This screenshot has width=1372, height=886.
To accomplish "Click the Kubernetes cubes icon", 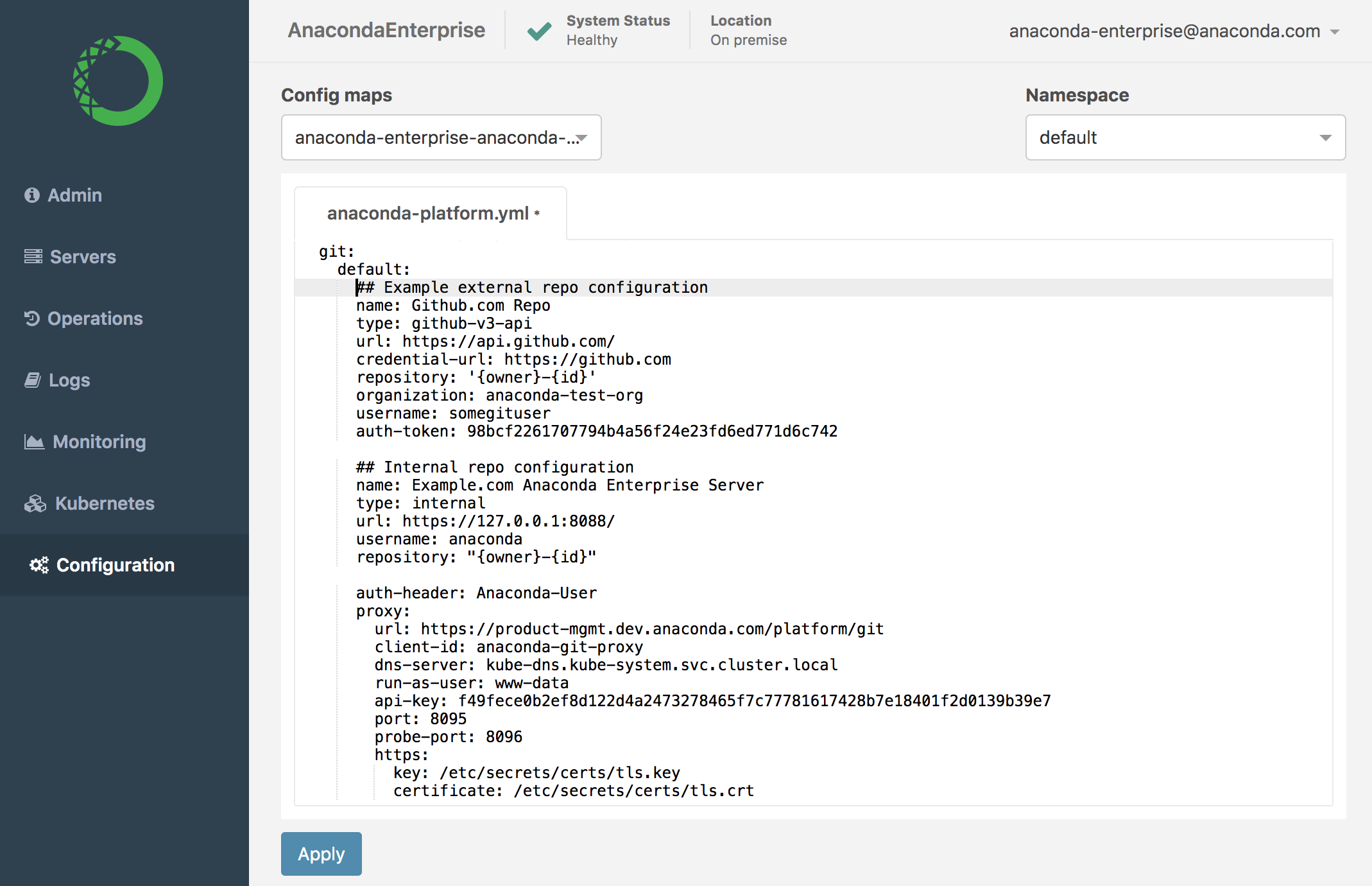I will [35, 503].
